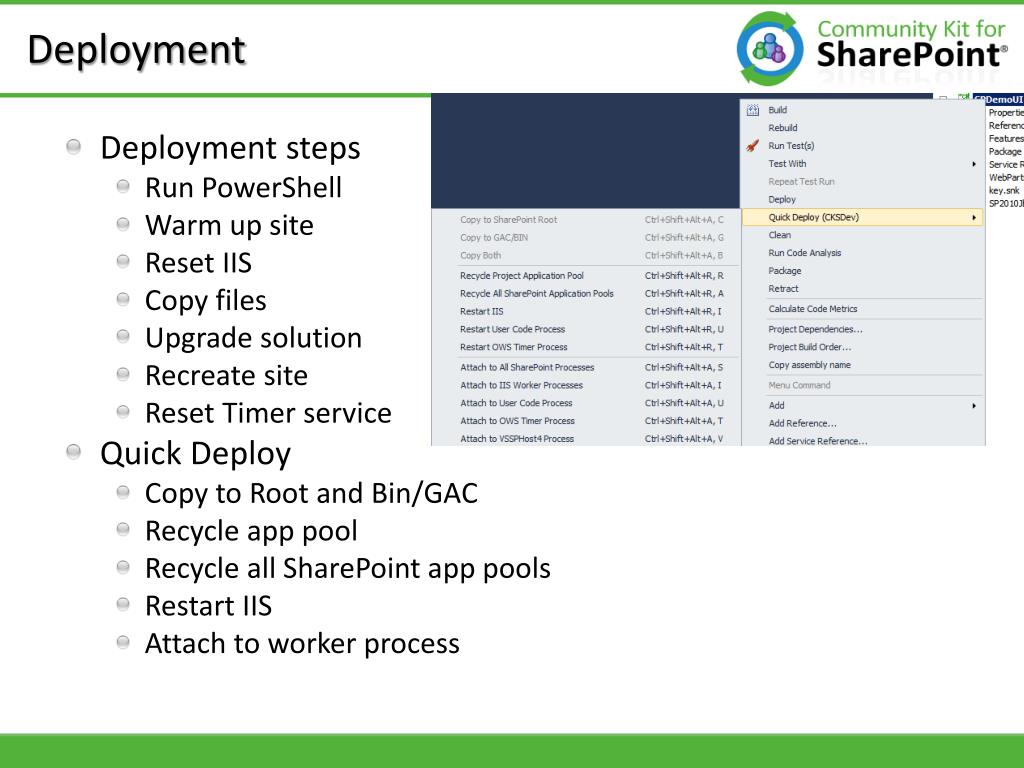
Task: Click 'Attach to worker process' bullet
Action: point(302,644)
